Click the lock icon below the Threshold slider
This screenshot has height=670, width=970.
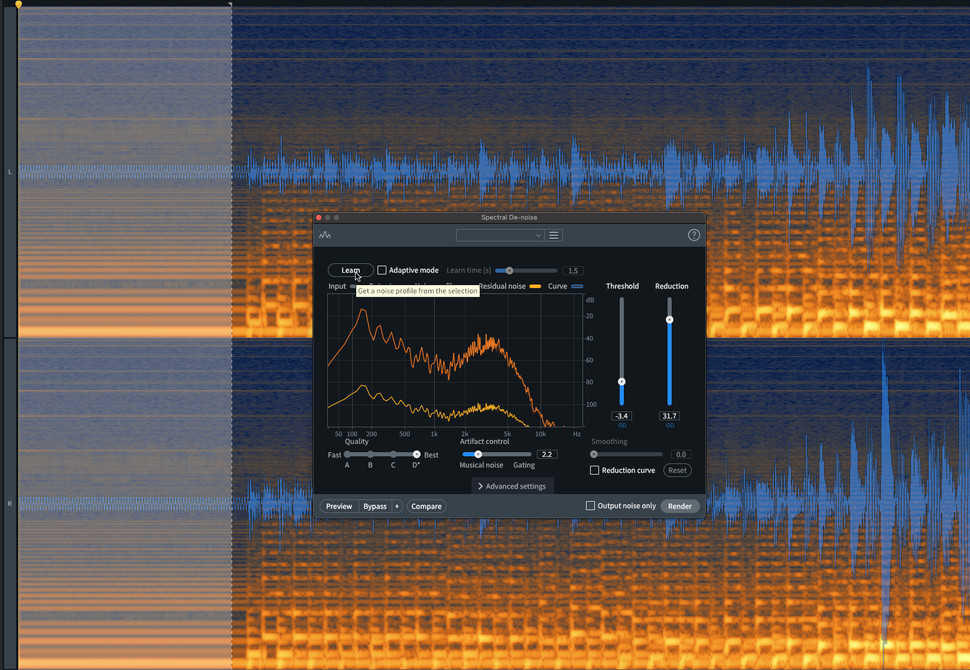coord(622,425)
